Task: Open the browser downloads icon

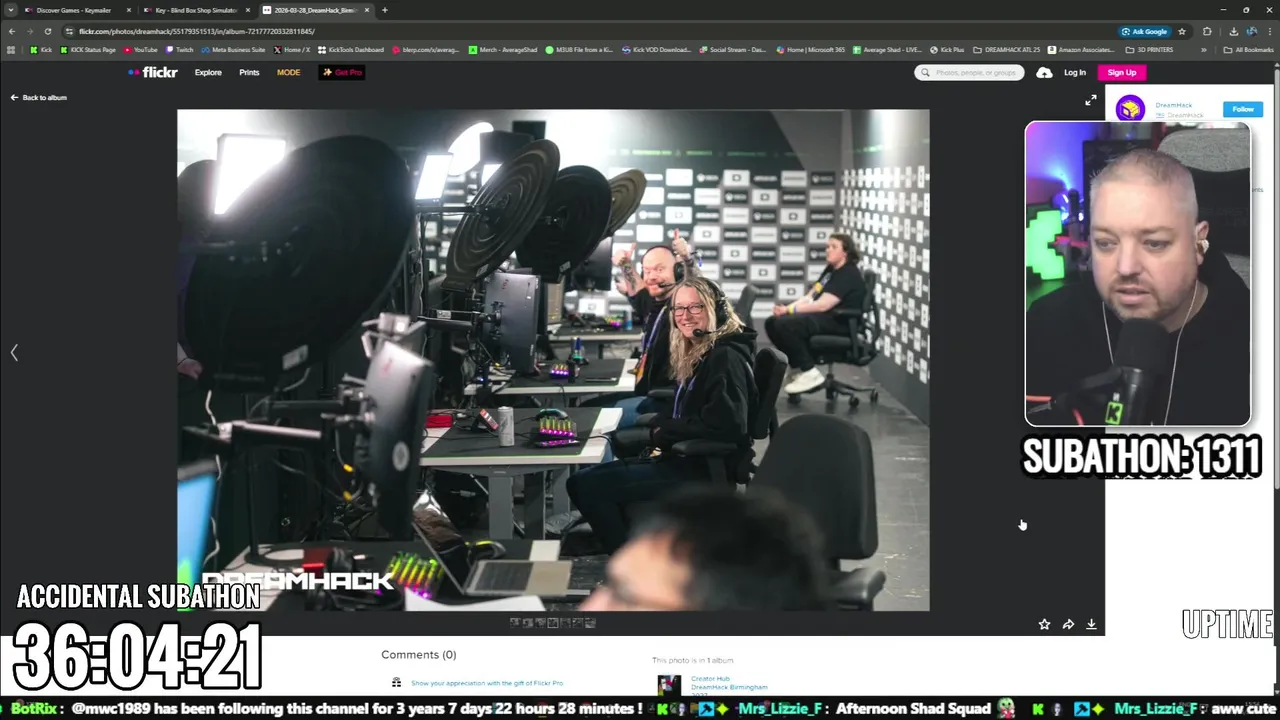Action: click(1233, 31)
